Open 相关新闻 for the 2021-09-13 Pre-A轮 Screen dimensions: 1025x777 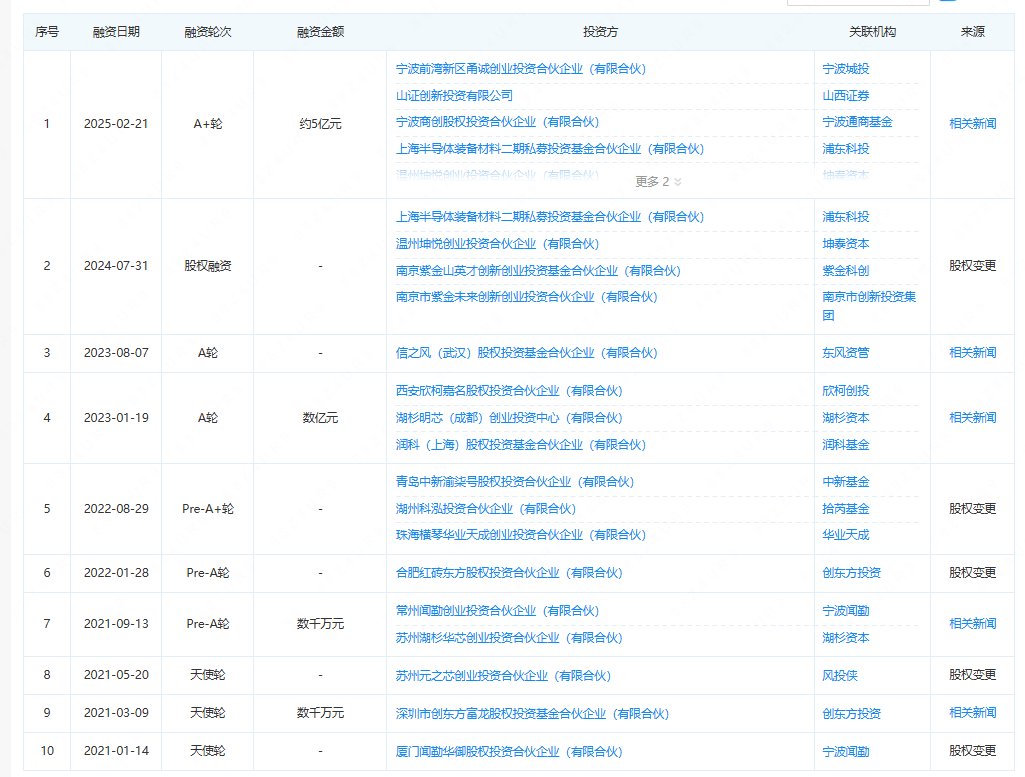click(x=971, y=624)
